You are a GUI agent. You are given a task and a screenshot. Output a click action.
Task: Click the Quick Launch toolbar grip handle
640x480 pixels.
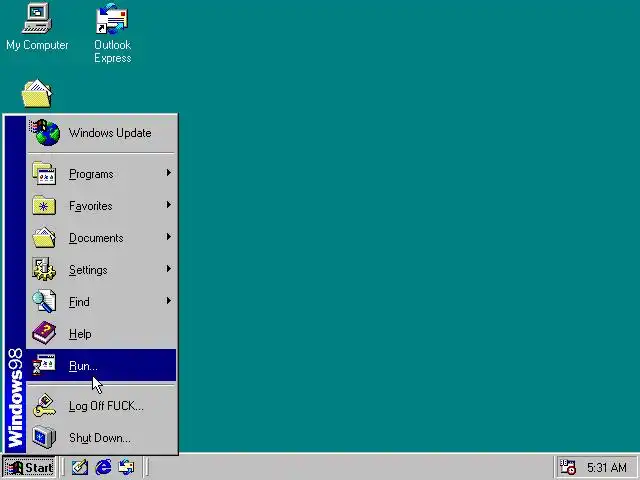coord(62,467)
